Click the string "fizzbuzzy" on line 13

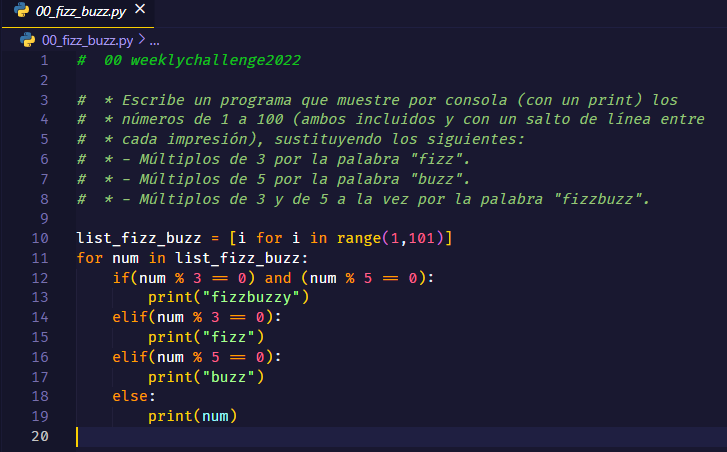pos(251,297)
